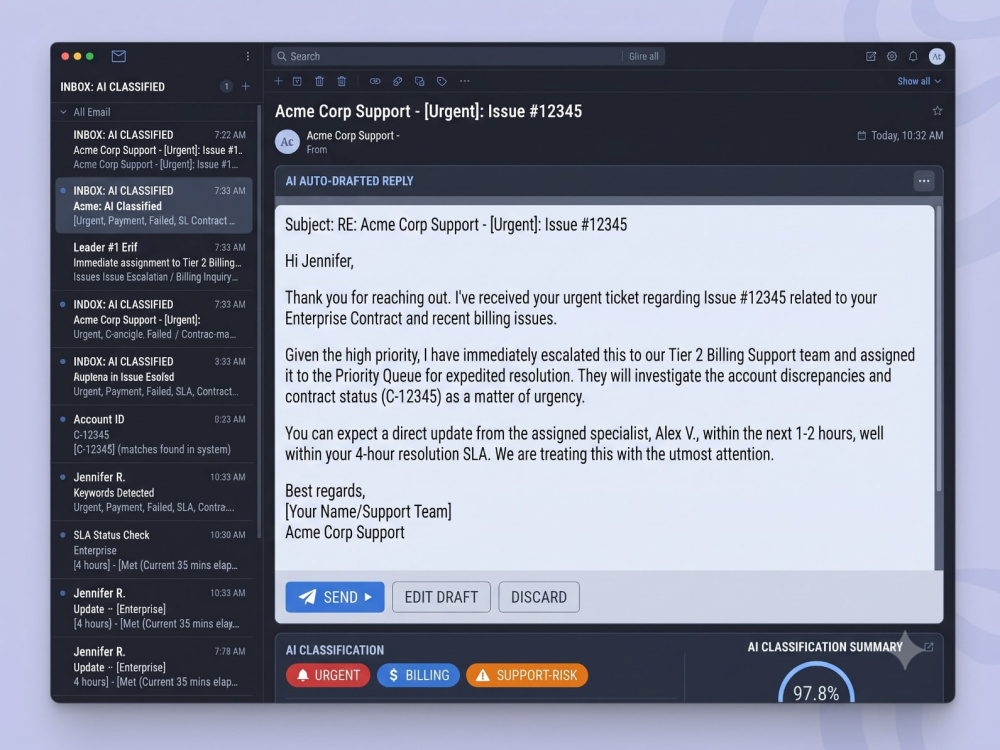This screenshot has width=1000, height=750.
Task: Open the AI auto-drafted reply options menu
Action: (x=923, y=181)
